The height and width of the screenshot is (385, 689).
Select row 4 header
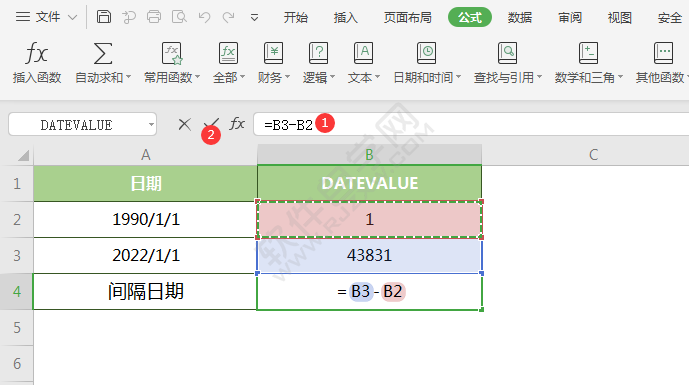coord(17,291)
